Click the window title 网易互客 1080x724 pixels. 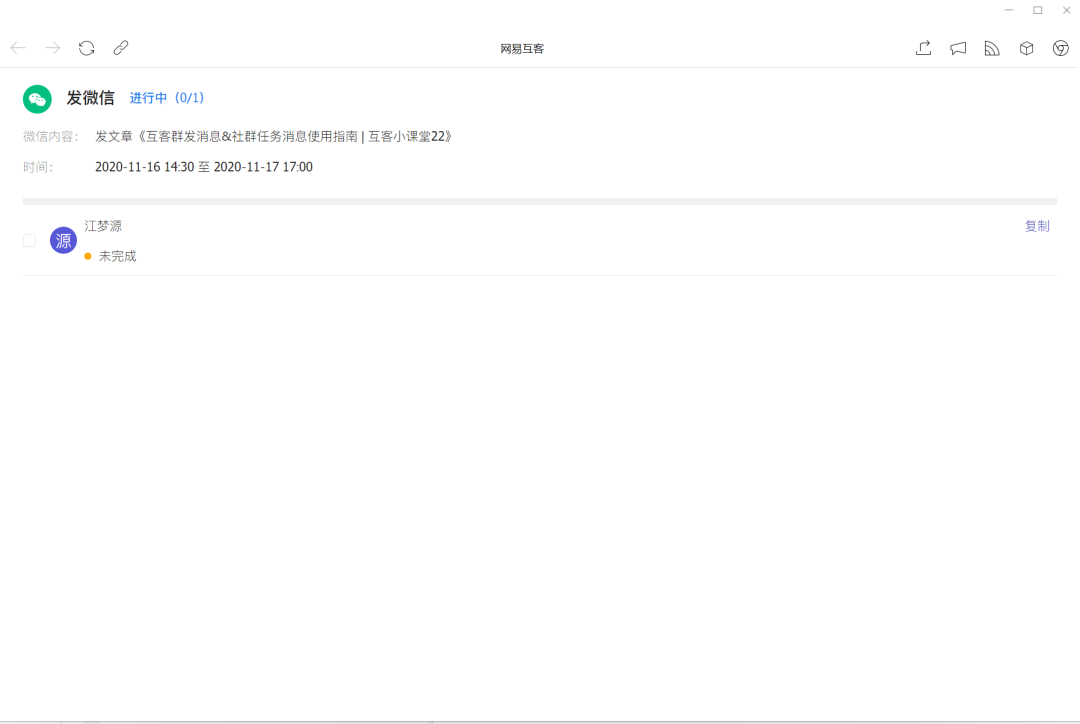[522, 49]
